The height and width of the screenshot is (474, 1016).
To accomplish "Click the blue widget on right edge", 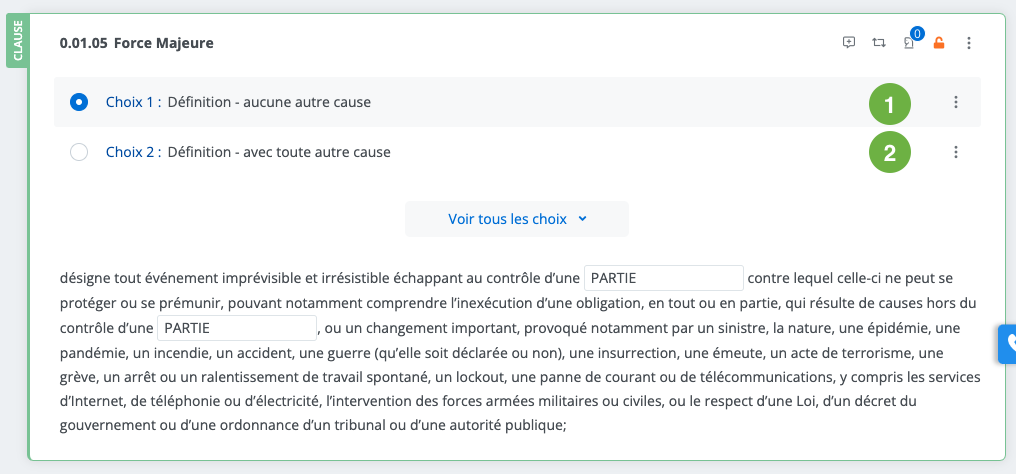I will coord(1007,342).
